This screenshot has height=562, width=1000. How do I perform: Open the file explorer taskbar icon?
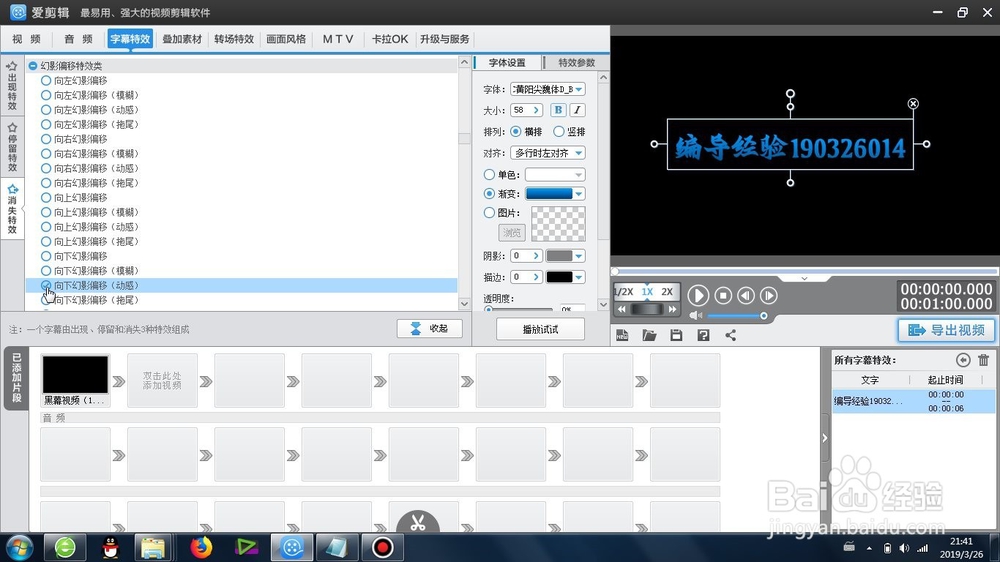pos(153,547)
